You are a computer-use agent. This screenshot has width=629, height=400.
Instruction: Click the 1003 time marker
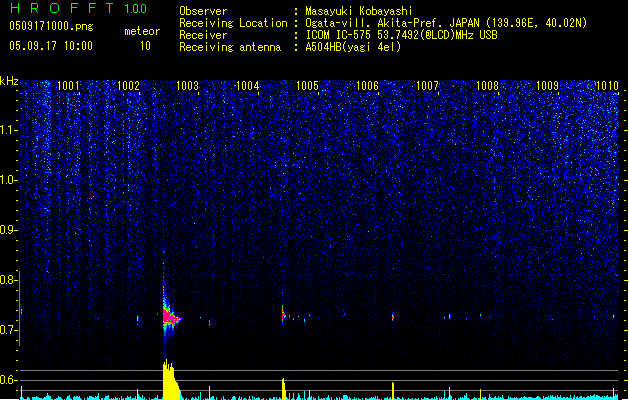click(x=188, y=86)
